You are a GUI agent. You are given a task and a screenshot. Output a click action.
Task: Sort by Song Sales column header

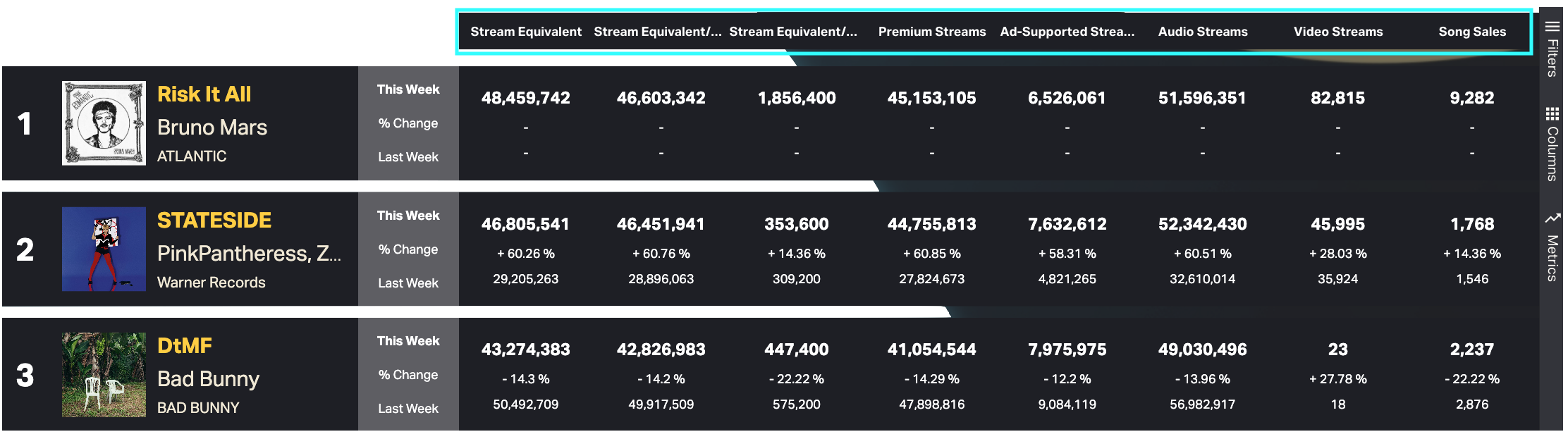tap(1472, 32)
